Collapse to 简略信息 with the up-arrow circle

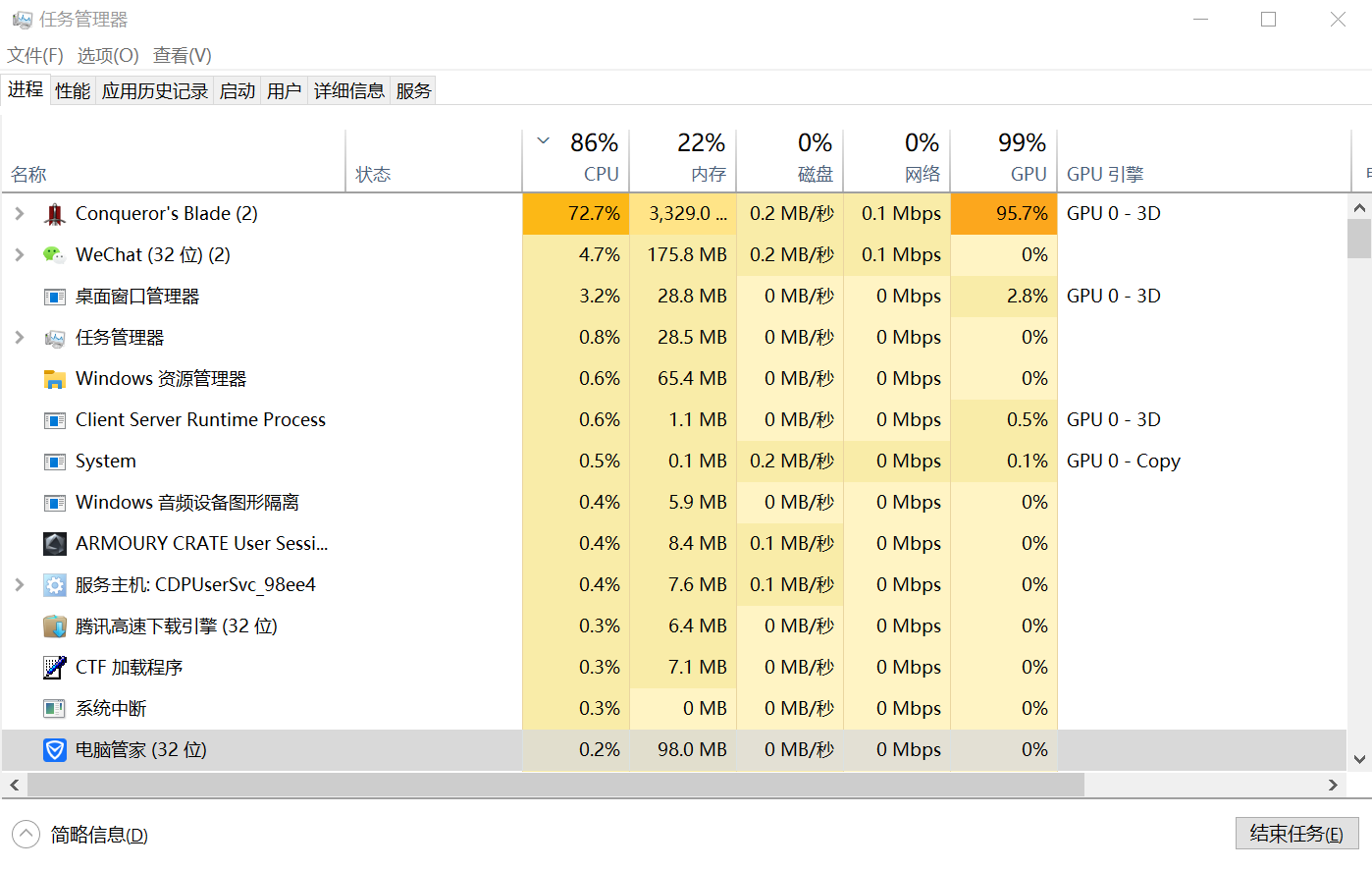pos(26,835)
